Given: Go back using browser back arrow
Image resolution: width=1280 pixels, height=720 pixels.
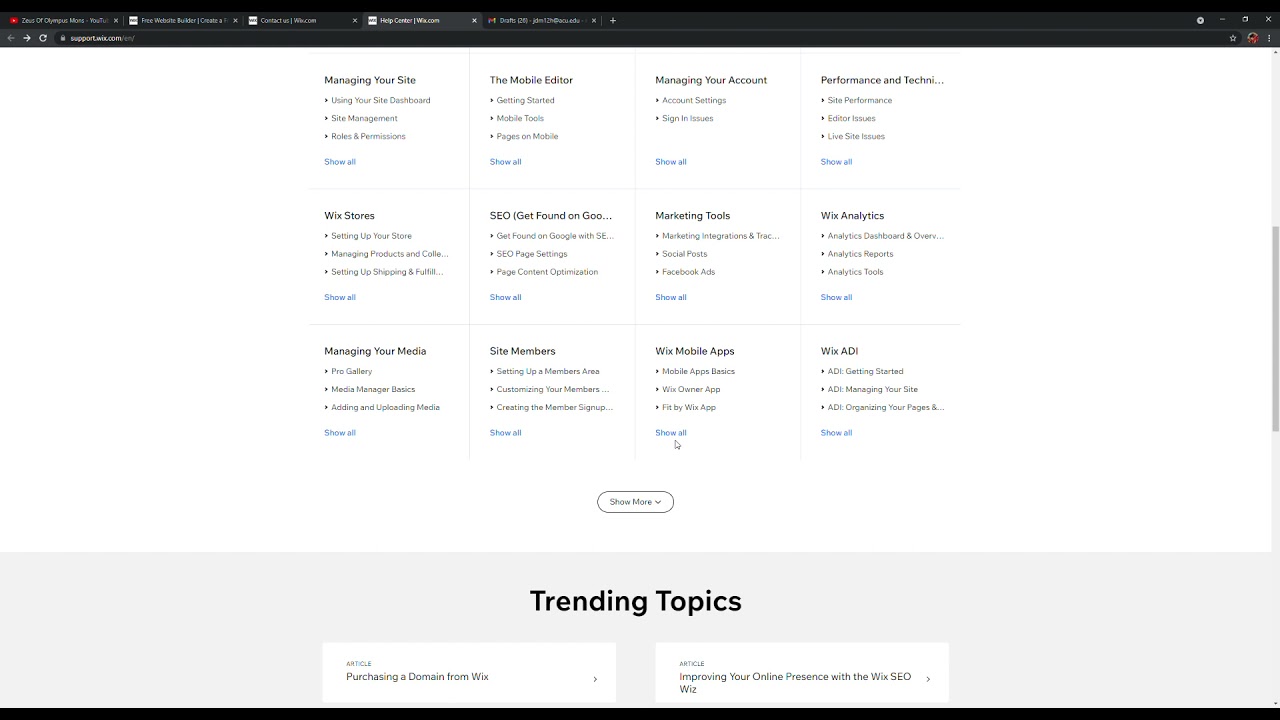Looking at the screenshot, I should tap(11, 38).
